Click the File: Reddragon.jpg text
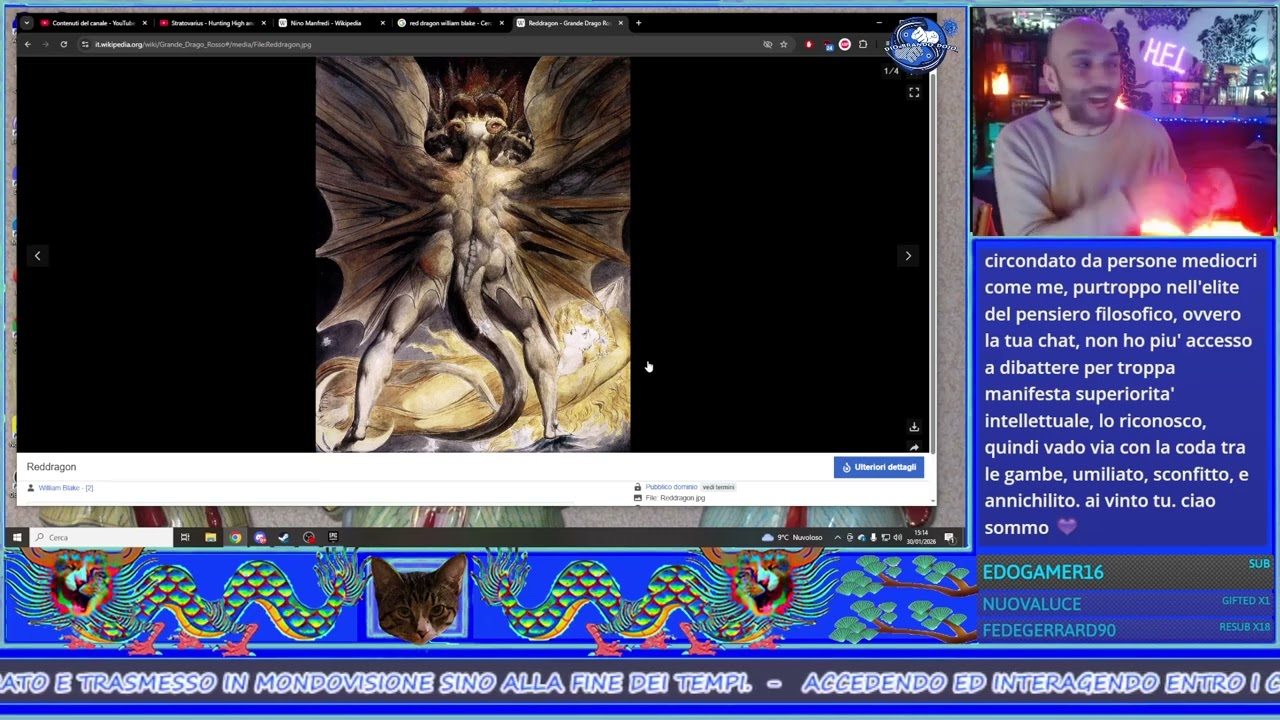Screen dimensions: 1280x720 click(675, 498)
